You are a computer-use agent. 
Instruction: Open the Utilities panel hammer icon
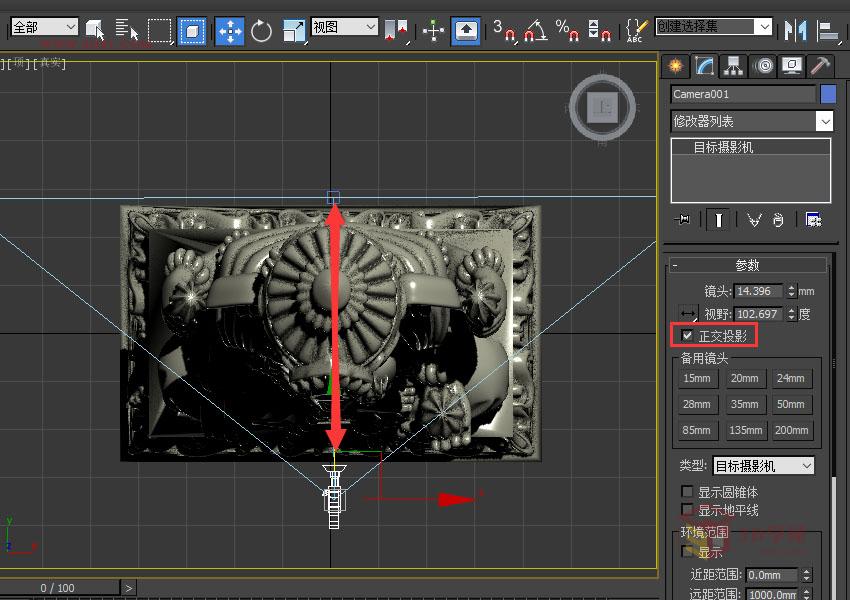821,66
